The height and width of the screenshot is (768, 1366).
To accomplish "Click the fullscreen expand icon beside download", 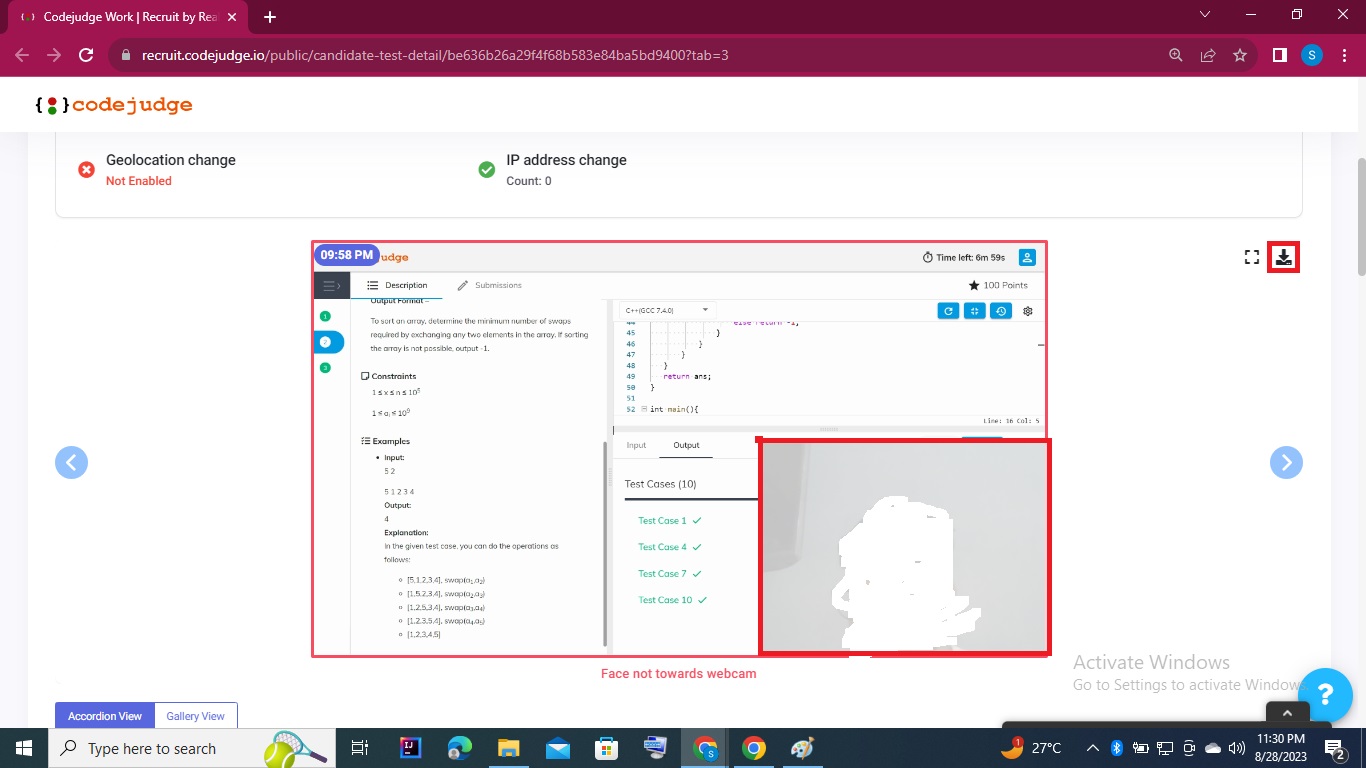I will click(x=1251, y=257).
